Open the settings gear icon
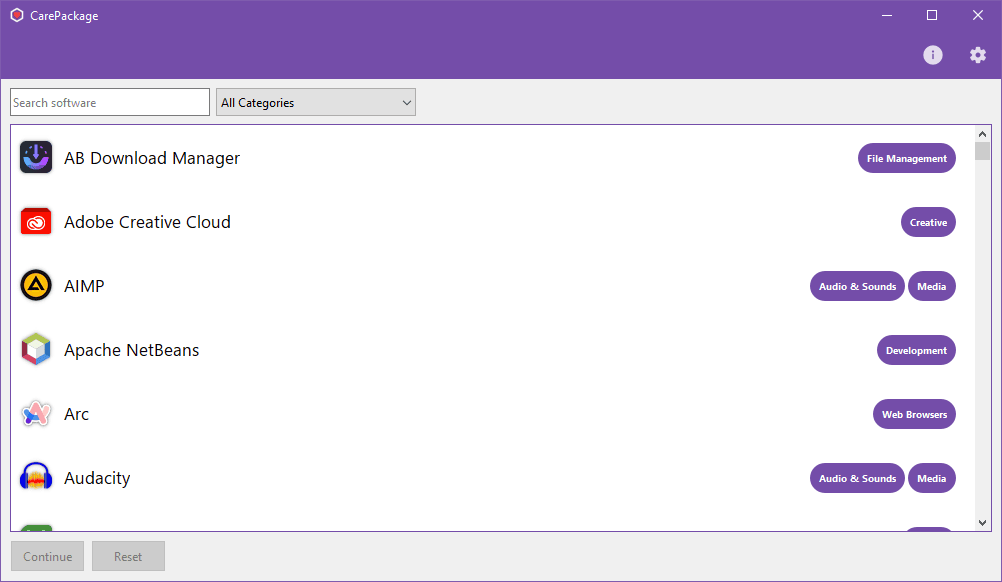The width and height of the screenshot is (1002, 582). [978, 55]
